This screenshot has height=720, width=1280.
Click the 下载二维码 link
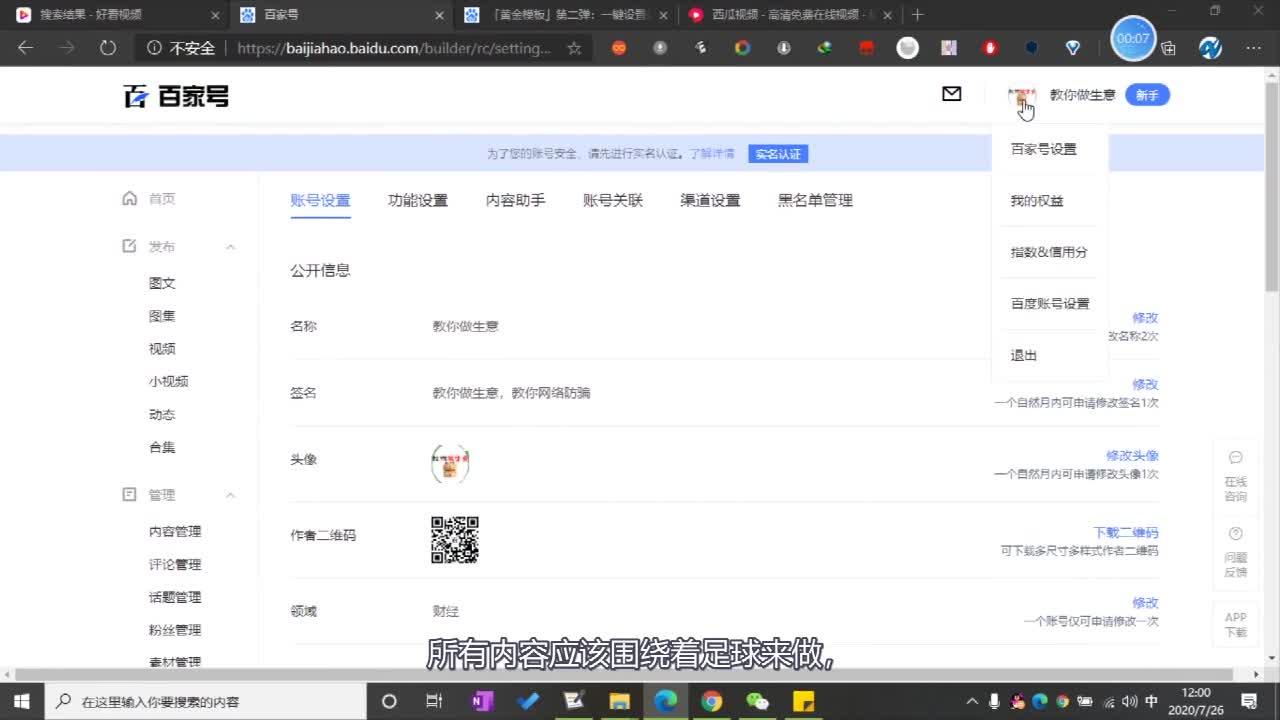[1125, 532]
